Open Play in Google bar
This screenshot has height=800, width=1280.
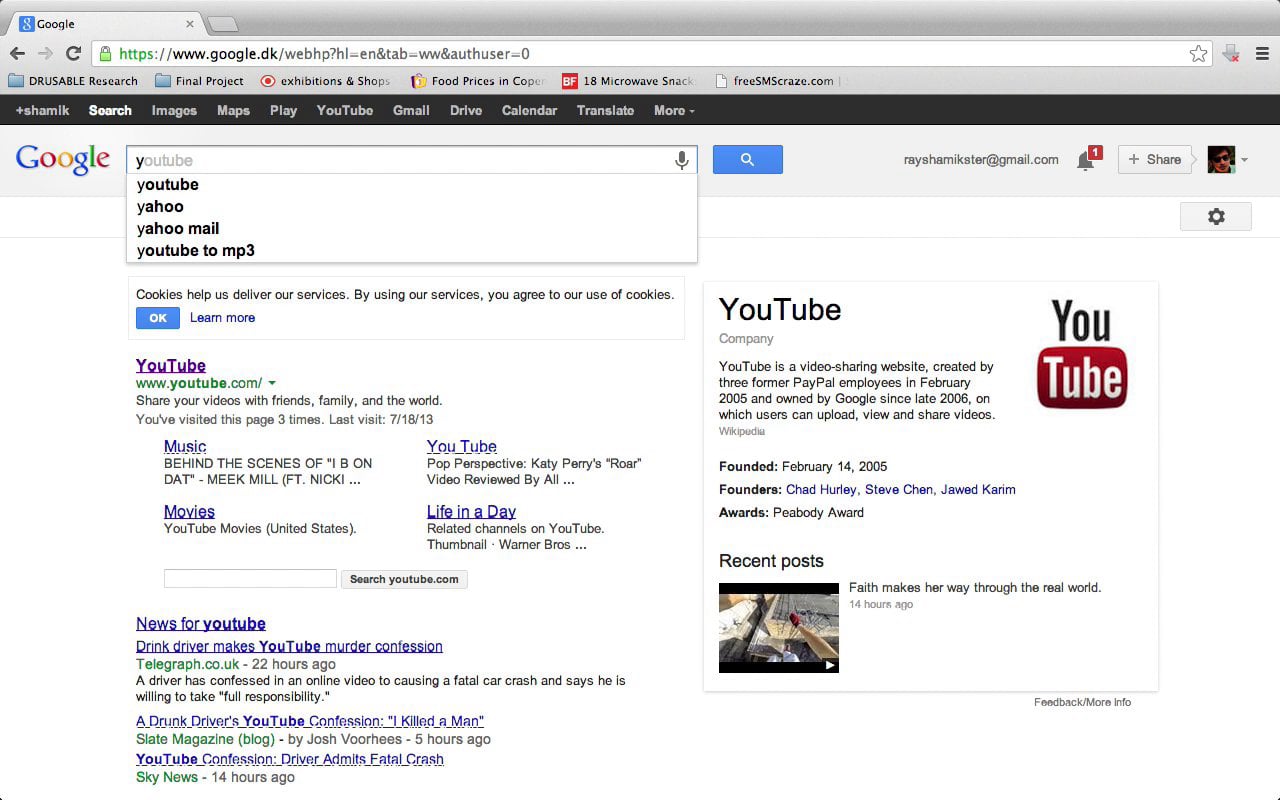click(283, 110)
